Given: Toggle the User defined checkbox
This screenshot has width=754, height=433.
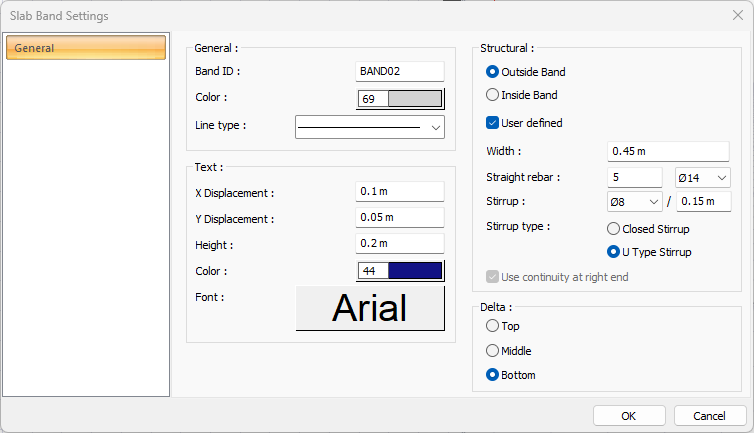Looking at the screenshot, I should point(492,123).
